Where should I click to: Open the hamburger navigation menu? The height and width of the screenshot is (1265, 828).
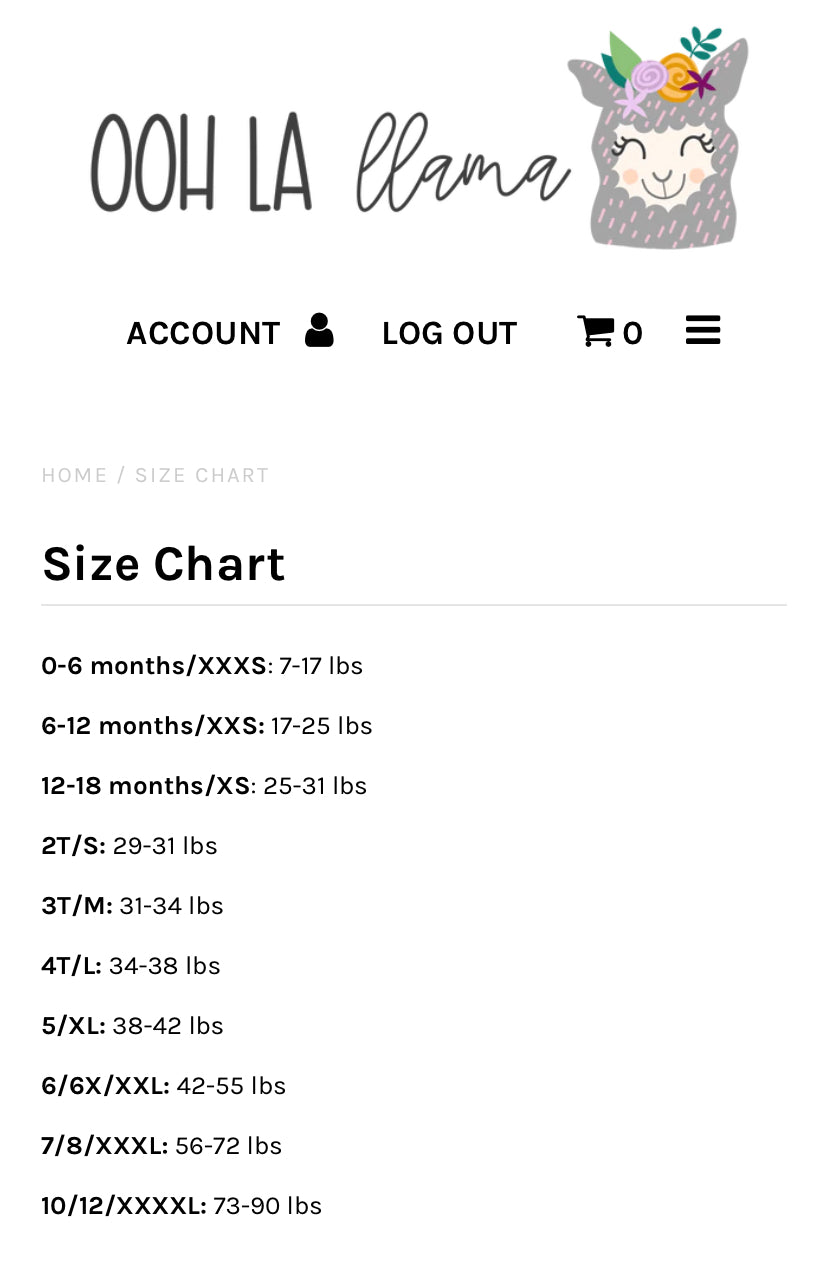(702, 331)
